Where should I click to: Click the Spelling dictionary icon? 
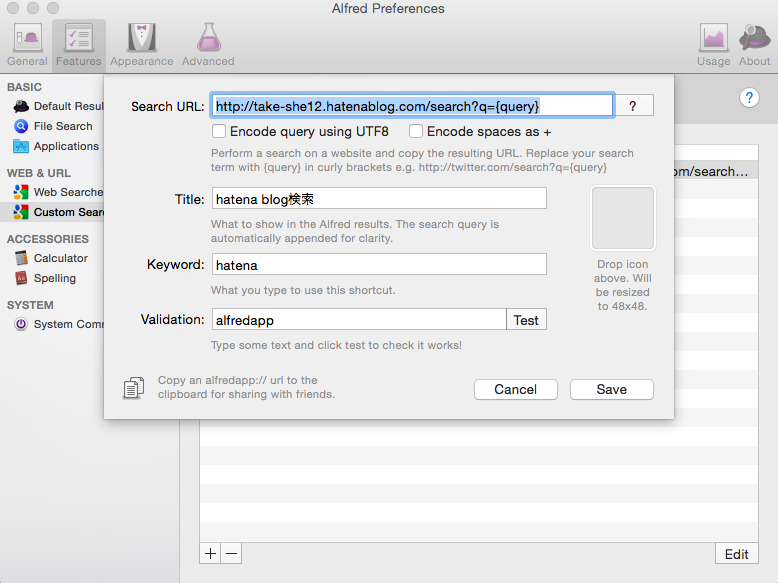[x=21, y=278]
